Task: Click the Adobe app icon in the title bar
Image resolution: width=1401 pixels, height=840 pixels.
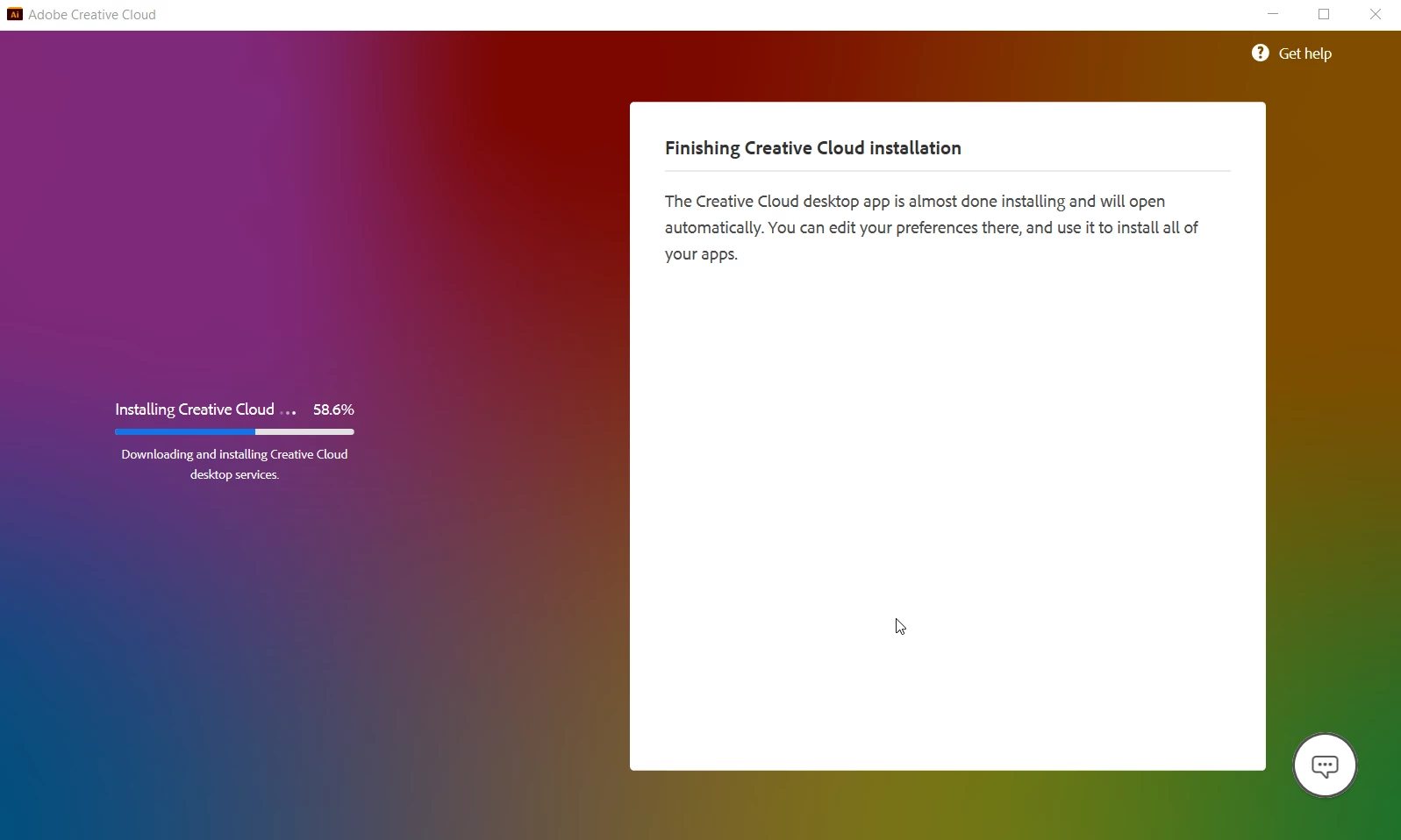Action: click(x=14, y=14)
